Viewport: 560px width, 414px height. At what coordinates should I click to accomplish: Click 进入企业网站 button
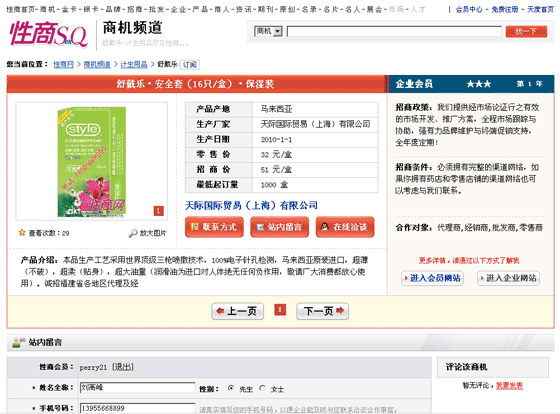click(x=509, y=278)
